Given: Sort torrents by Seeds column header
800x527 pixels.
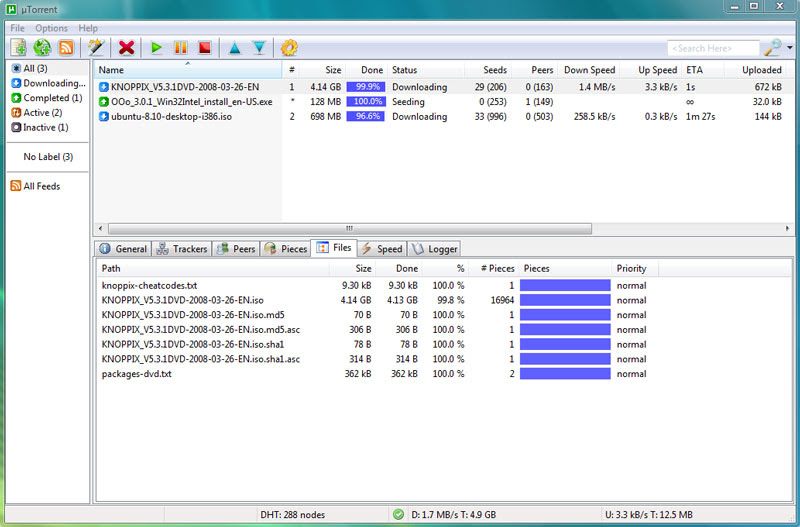Looking at the screenshot, I should [487, 70].
